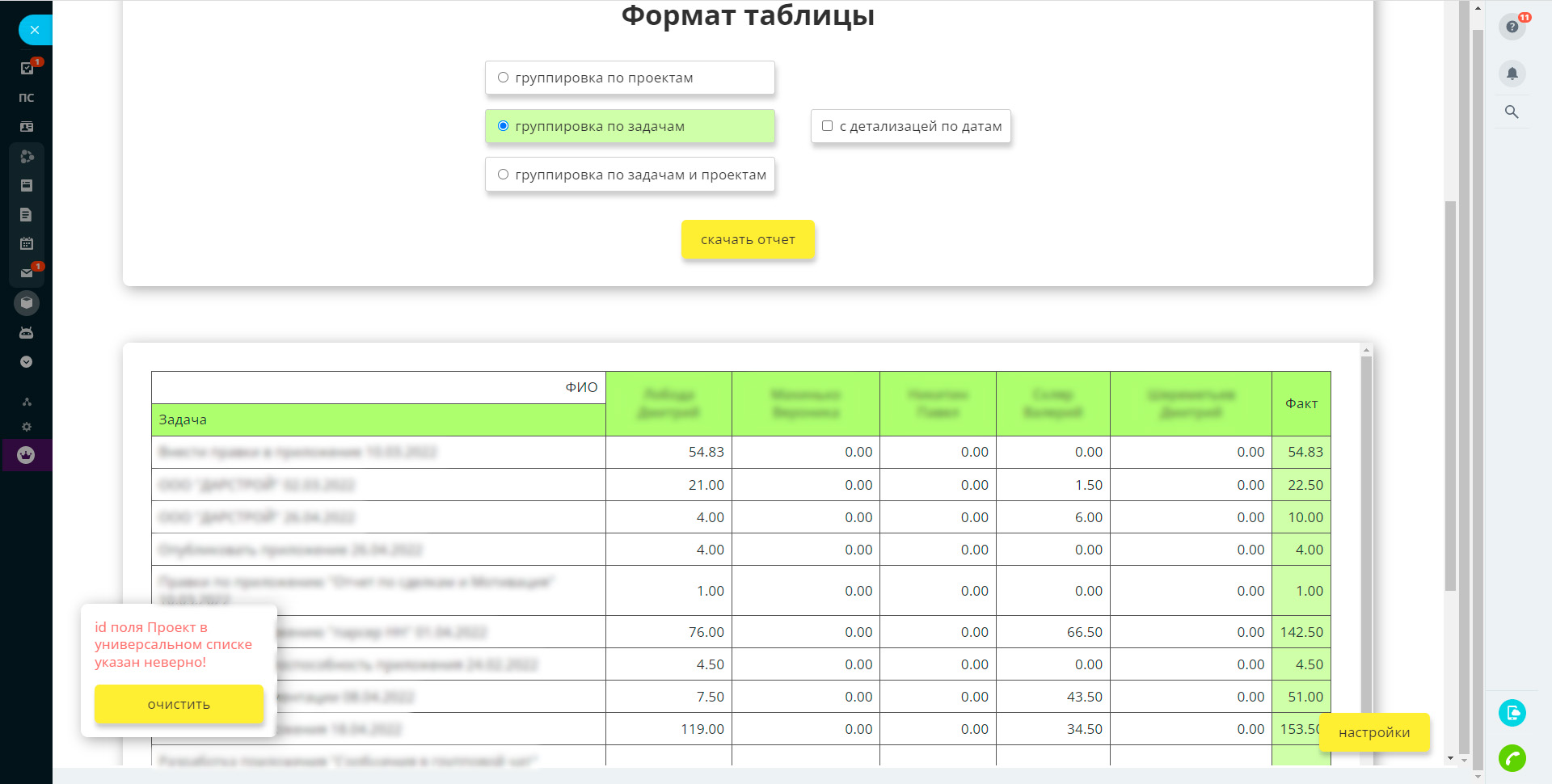1552x784 pixels.
Task: Click the search magnifier icon
Action: (1512, 112)
